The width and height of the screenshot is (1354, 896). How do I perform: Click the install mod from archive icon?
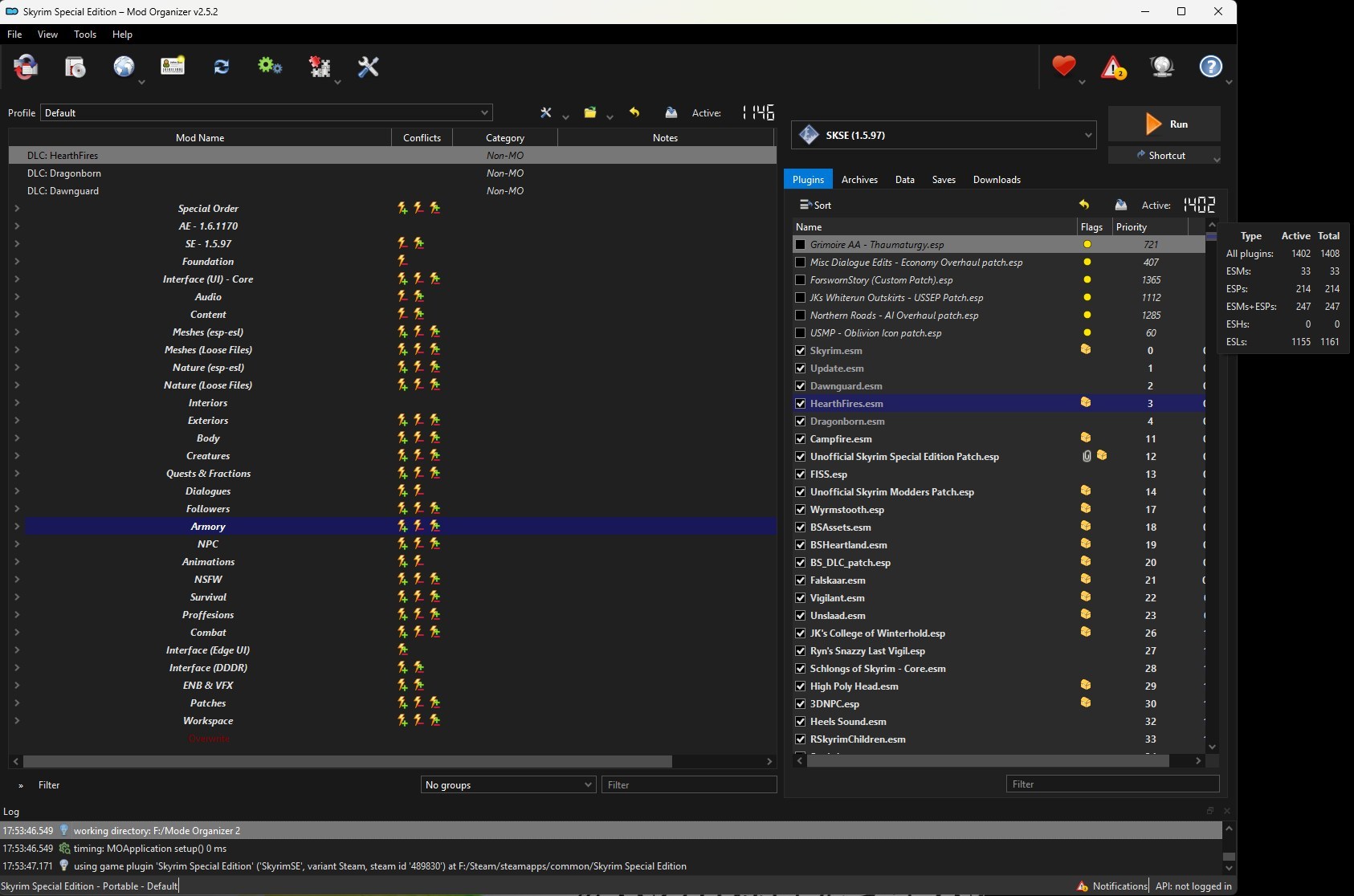[x=75, y=67]
